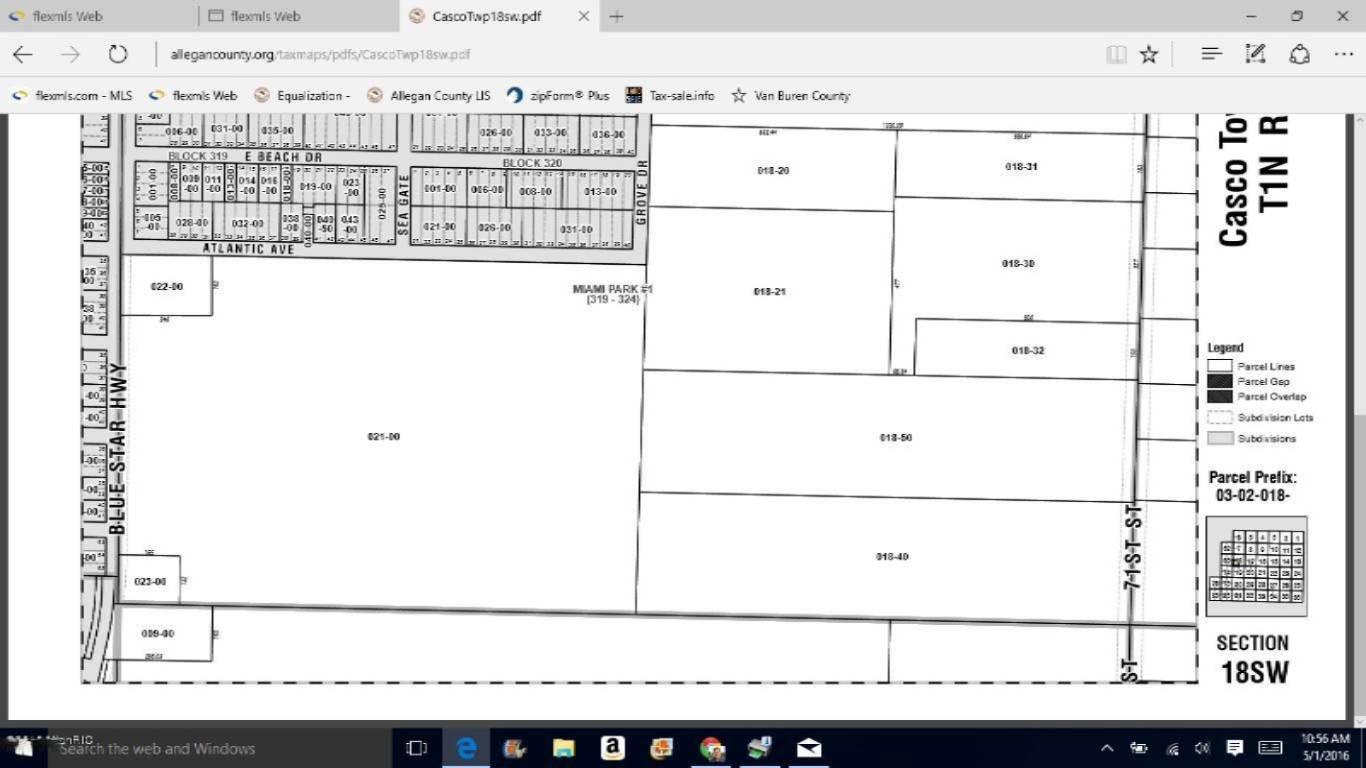Open File Explorer from taskbar
The image size is (1366, 768).
point(564,748)
